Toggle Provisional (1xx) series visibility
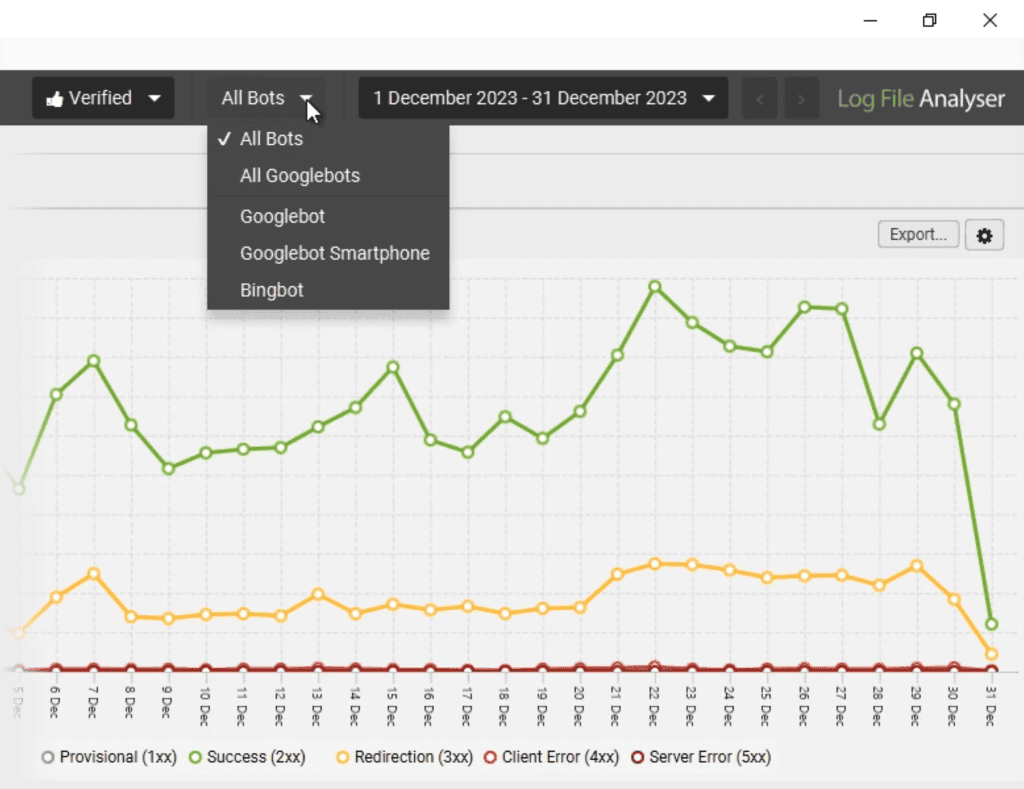Image resolution: width=1024 pixels, height=789 pixels. pyautogui.click(x=48, y=757)
